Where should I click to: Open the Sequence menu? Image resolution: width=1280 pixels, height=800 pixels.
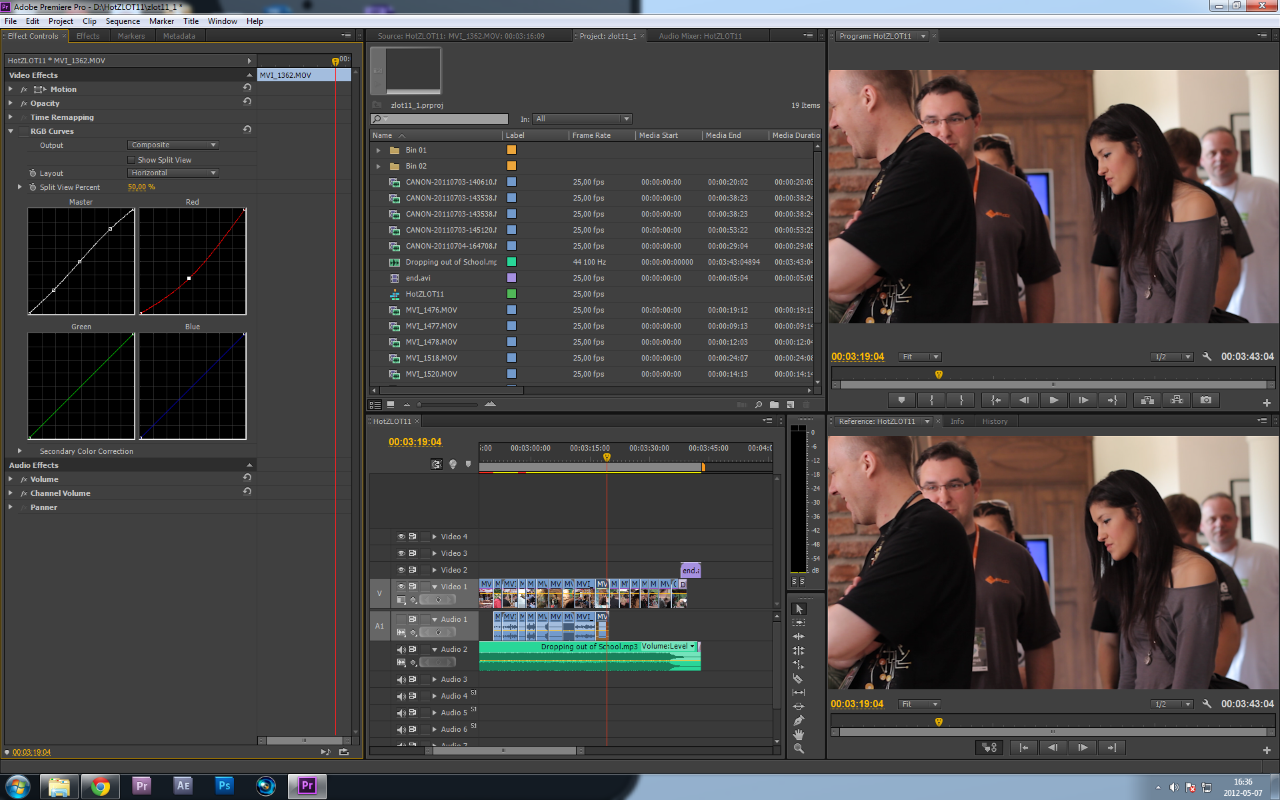tap(123, 21)
